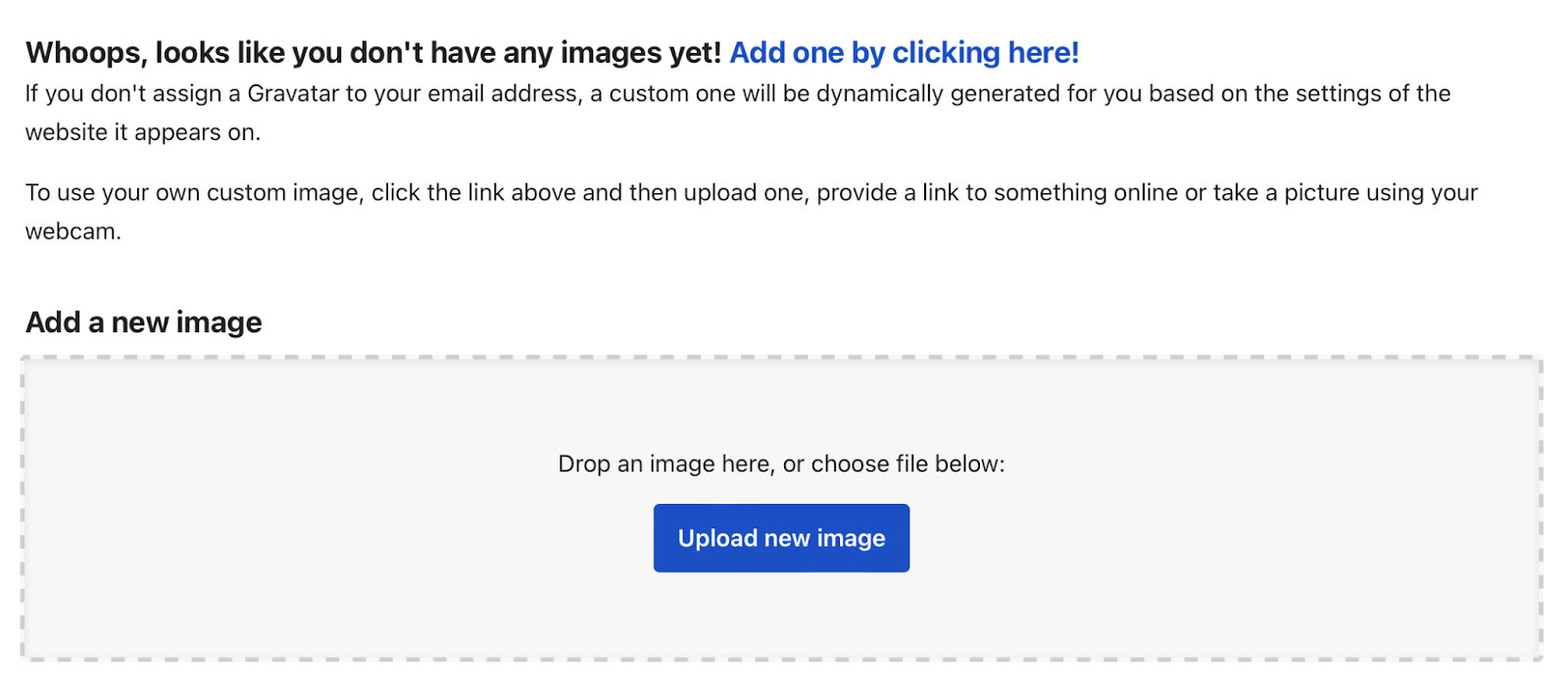The height and width of the screenshot is (693, 1568).
Task: Click the words 'take a picture' in the second paragraph
Action: click(1287, 193)
